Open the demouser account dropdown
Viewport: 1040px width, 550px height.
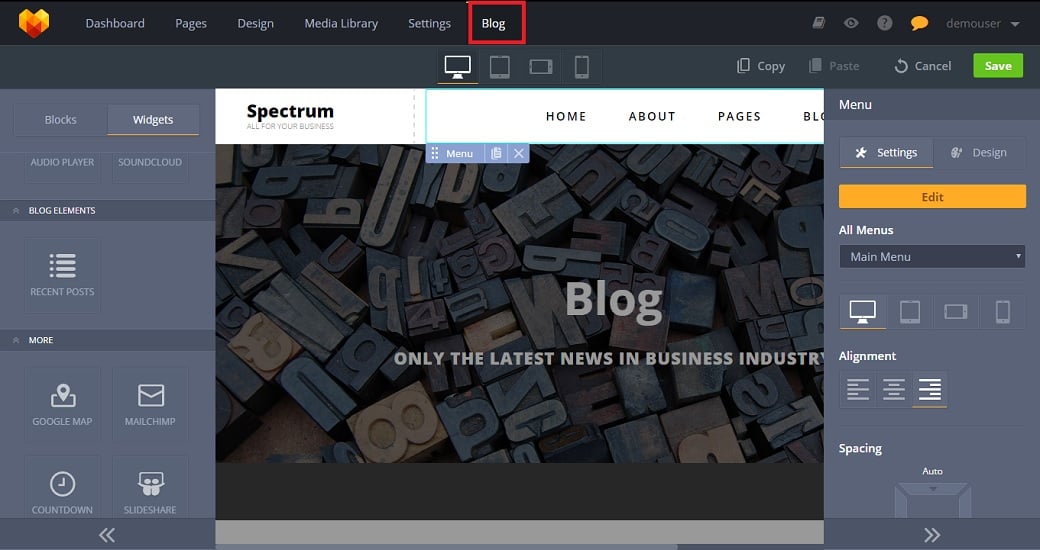pyautogui.click(x=984, y=23)
